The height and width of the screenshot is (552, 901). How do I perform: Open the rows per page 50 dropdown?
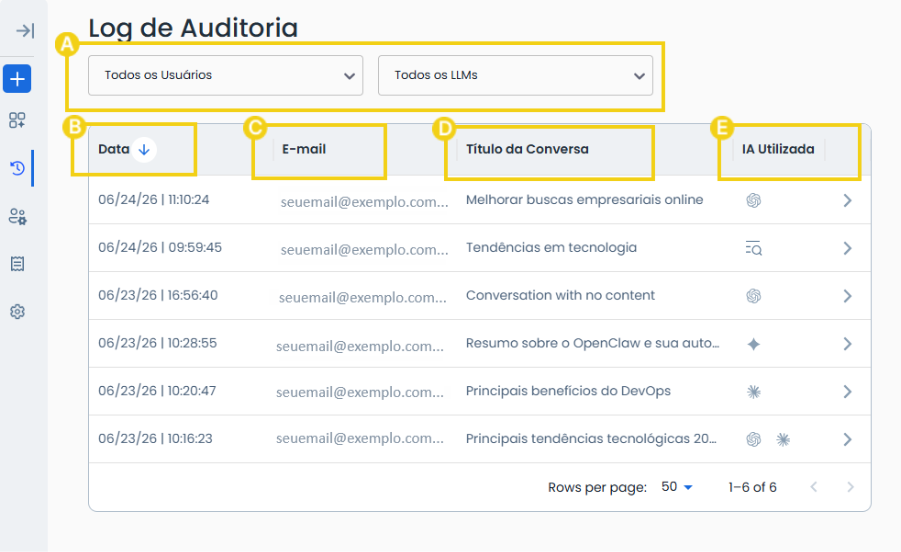(677, 487)
